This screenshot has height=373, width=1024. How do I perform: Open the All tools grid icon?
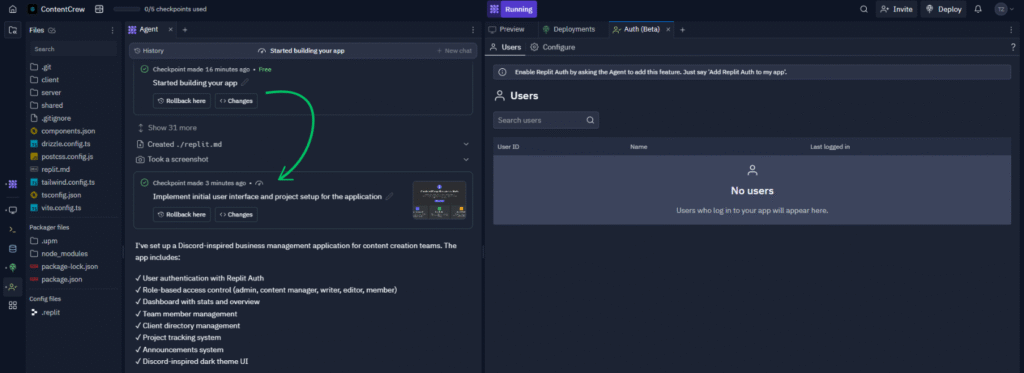[x=12, y=305]
